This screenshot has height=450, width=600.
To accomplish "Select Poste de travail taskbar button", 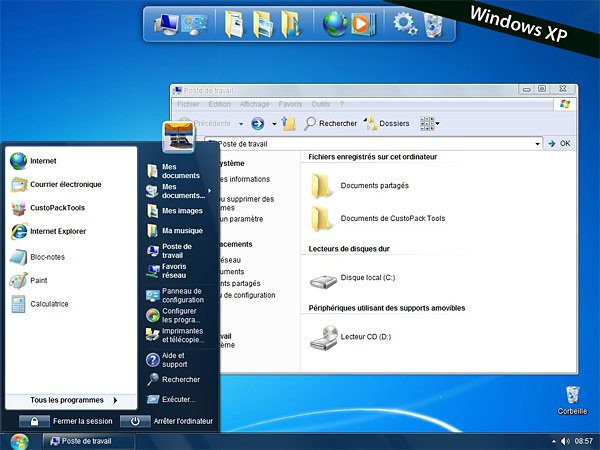I will coord(88,441).
